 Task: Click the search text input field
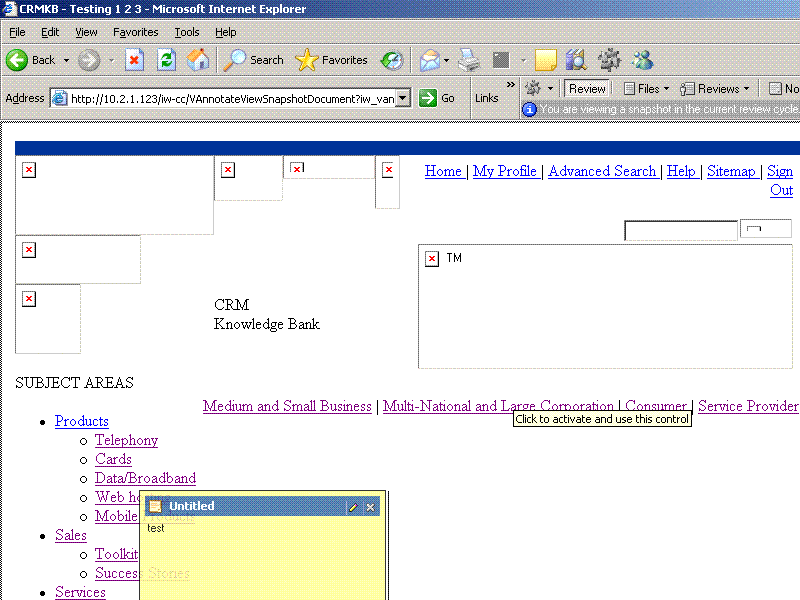(x=681, y=230)
